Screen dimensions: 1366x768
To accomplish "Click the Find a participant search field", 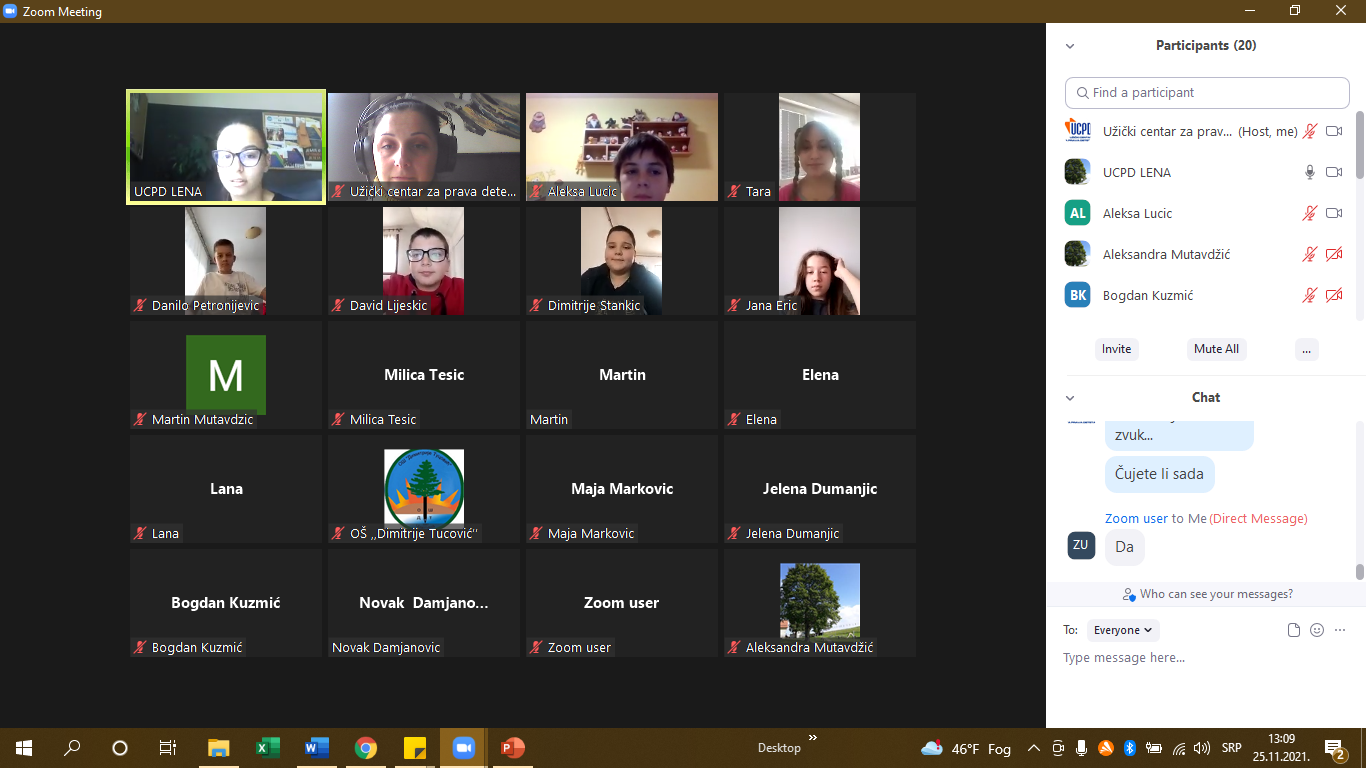I will [x=1207, y=92].
